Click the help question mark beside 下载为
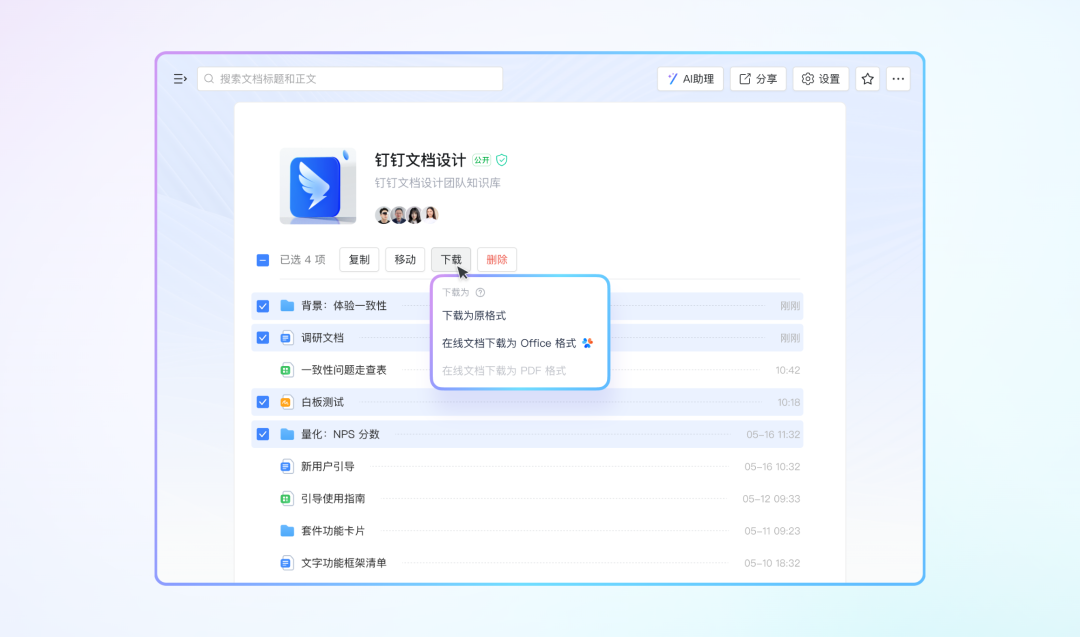Viewport: 1080px width, 637px height. (480, 293)
